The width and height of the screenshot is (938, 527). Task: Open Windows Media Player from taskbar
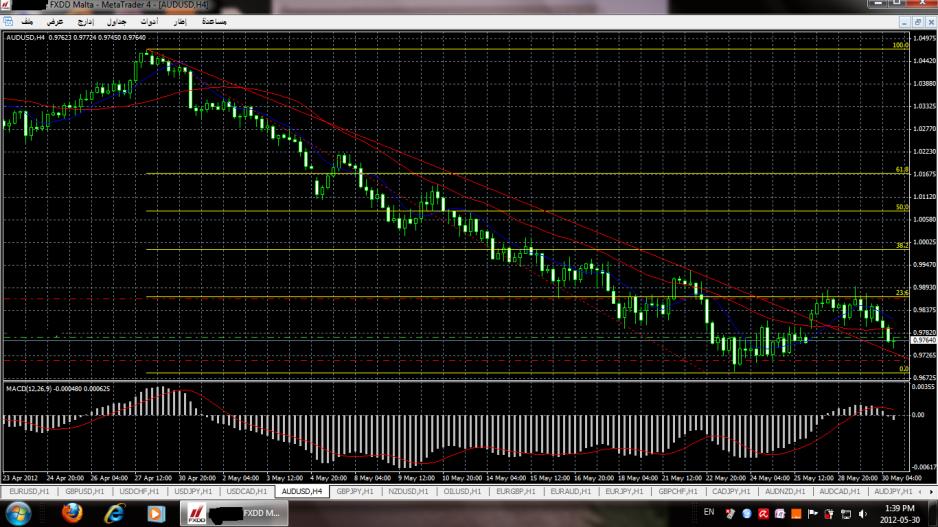click(155, 513)
